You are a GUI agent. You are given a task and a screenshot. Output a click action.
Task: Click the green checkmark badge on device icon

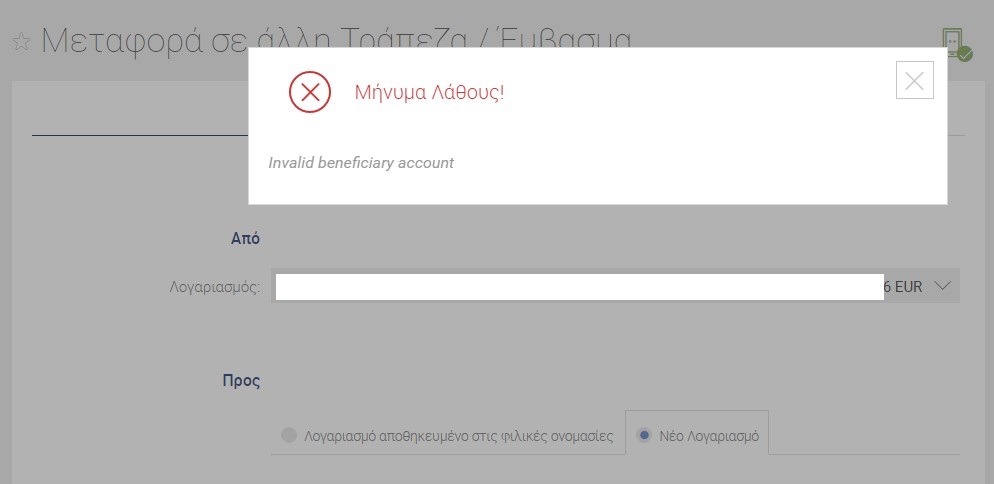click(965, 55)
